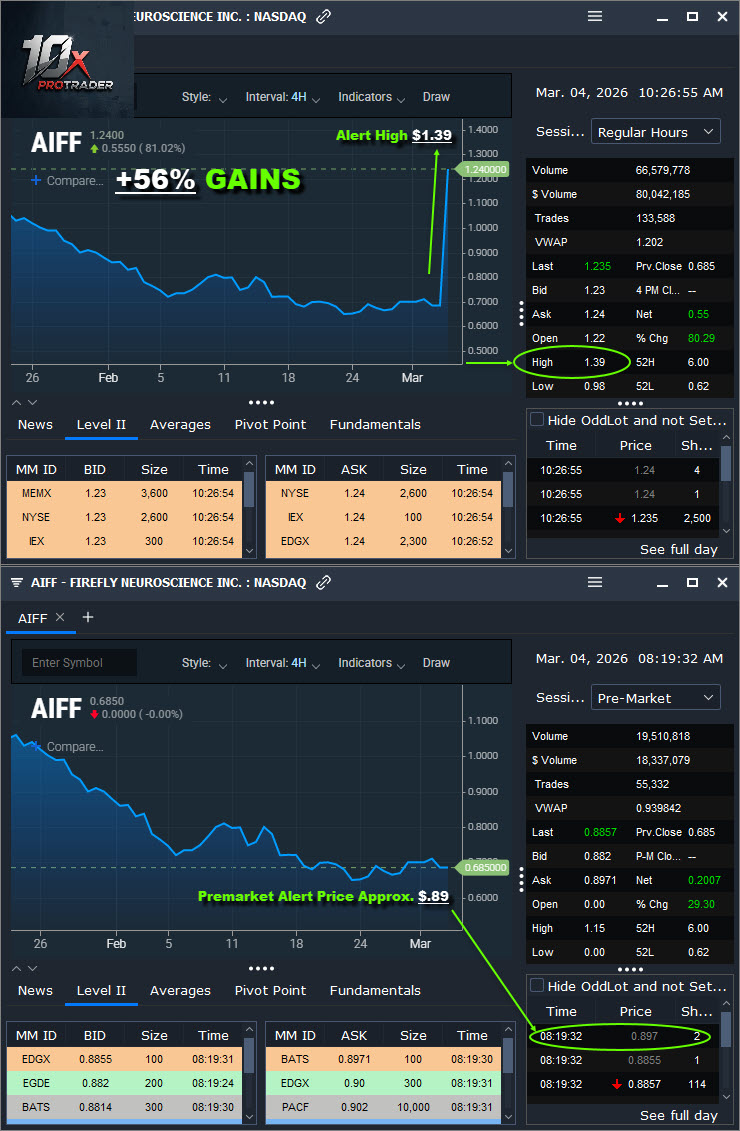Close the AIFF symbol tab
This screenshot has height=1131, width=740.
[x=60, y=618]
